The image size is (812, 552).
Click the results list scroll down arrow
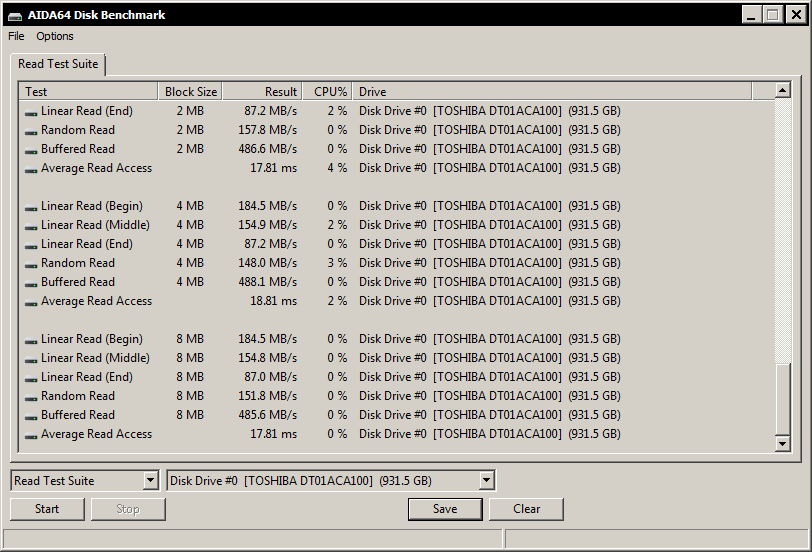point(782,444)
